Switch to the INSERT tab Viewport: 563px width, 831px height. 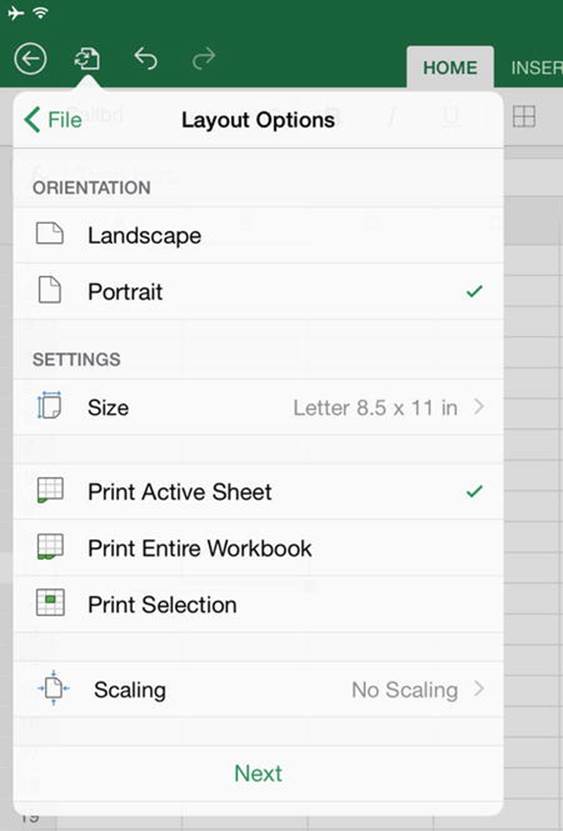[536, 67]
